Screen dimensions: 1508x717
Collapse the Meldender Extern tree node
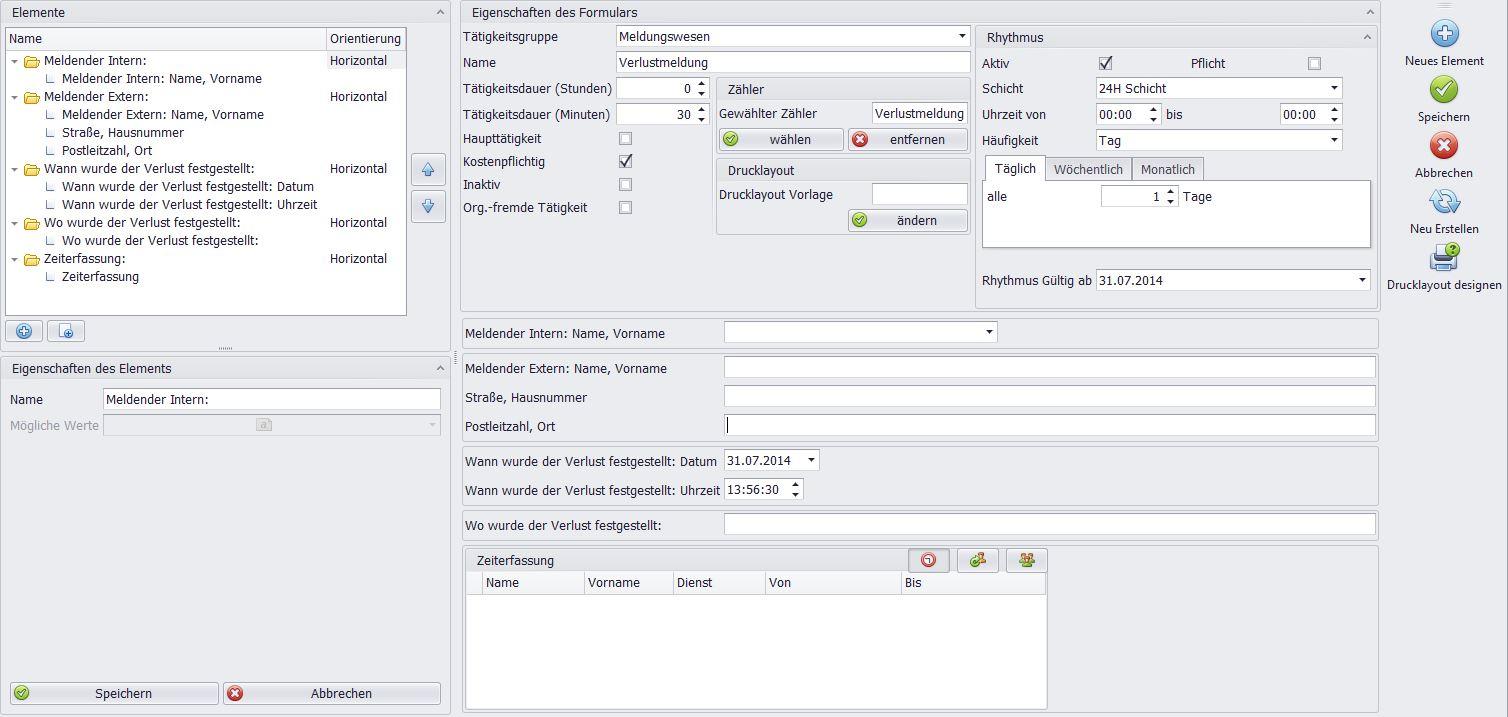[15, 98]
